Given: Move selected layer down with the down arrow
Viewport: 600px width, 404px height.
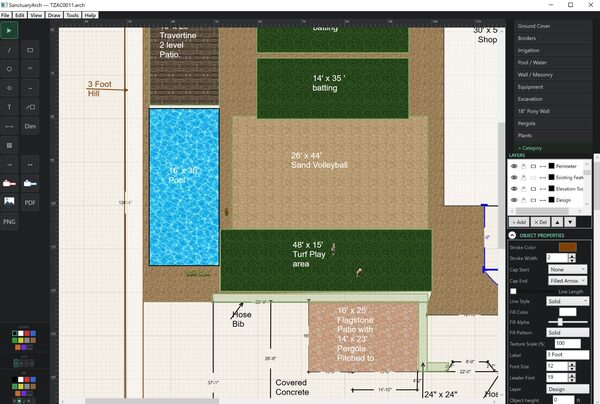Looking at the screenshot, I should pyautogui.click(x=570, y=222).
